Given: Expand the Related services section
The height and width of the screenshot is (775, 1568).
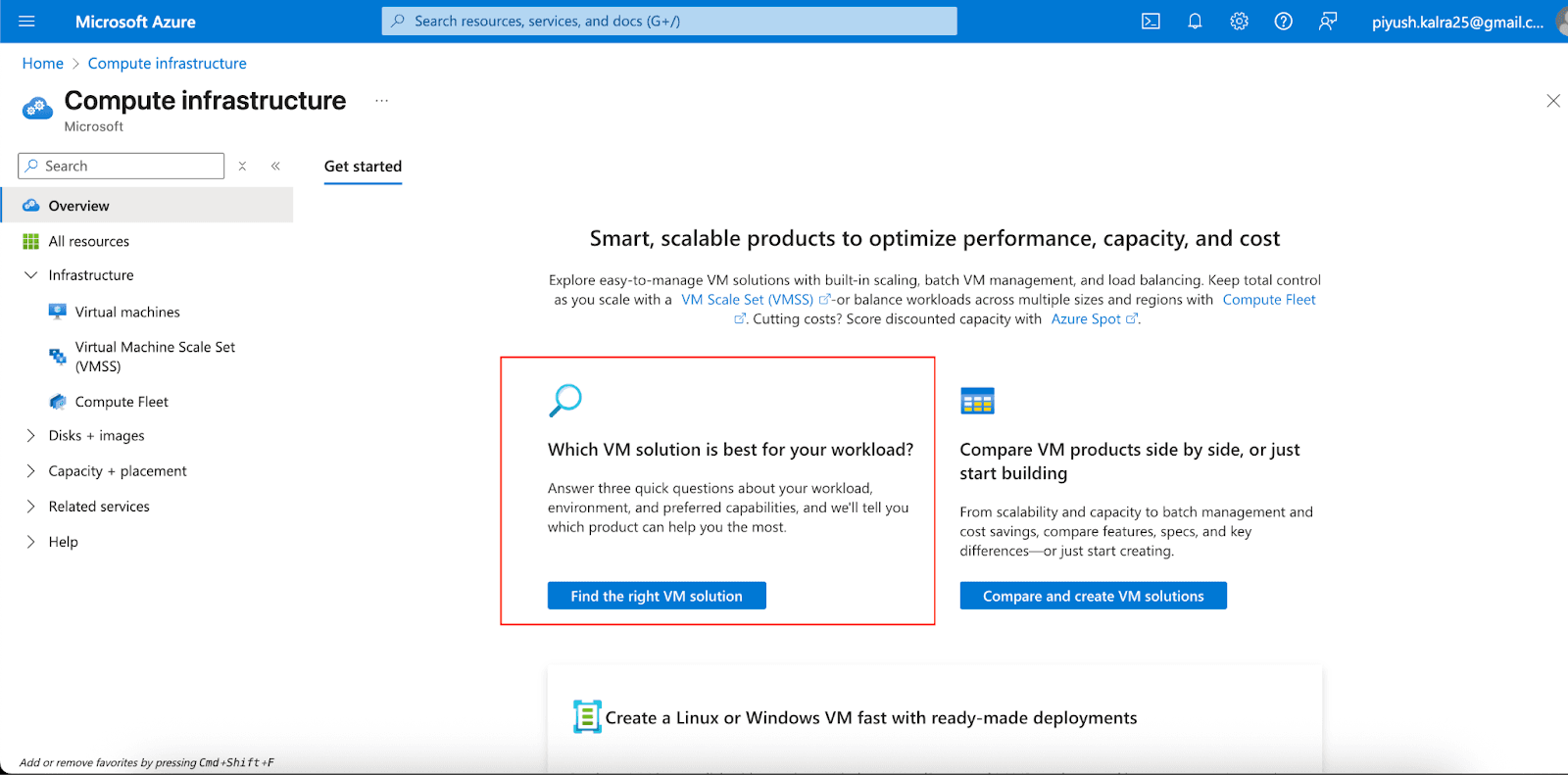Looking at the screenshot, I should click(30, 507).
